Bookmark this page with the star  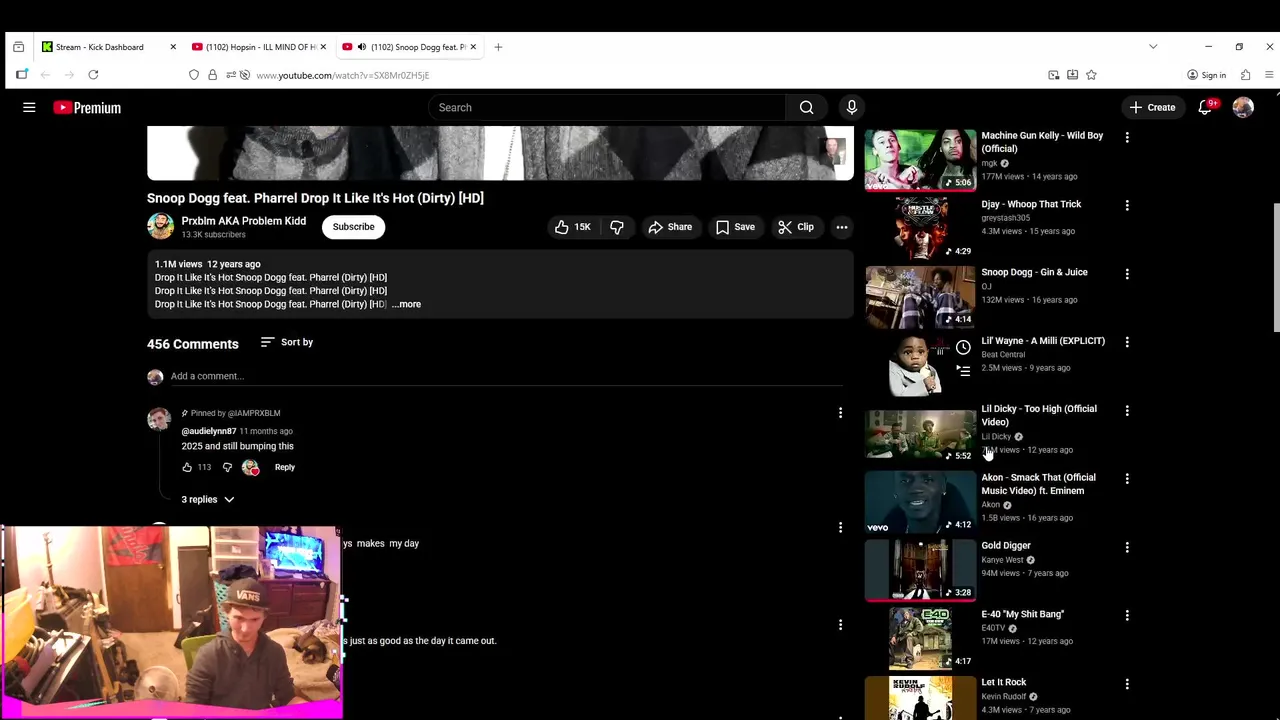coord(1091,75)
